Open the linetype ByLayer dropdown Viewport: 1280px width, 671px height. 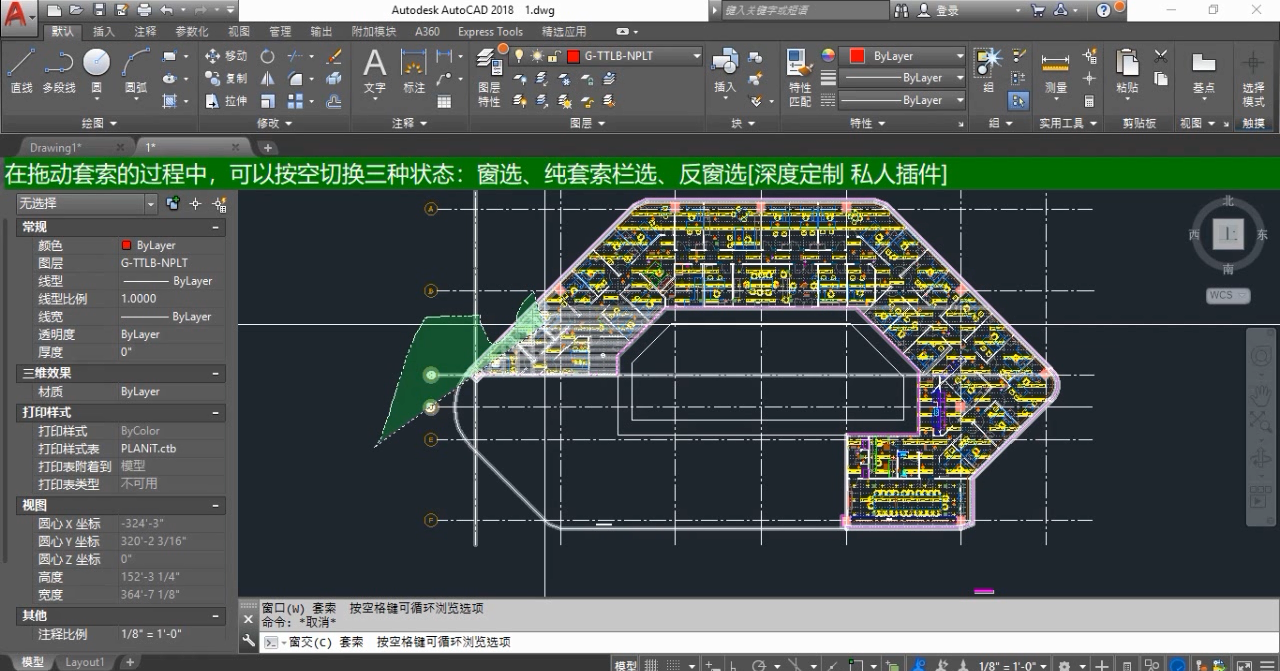(x=959, y=100)
